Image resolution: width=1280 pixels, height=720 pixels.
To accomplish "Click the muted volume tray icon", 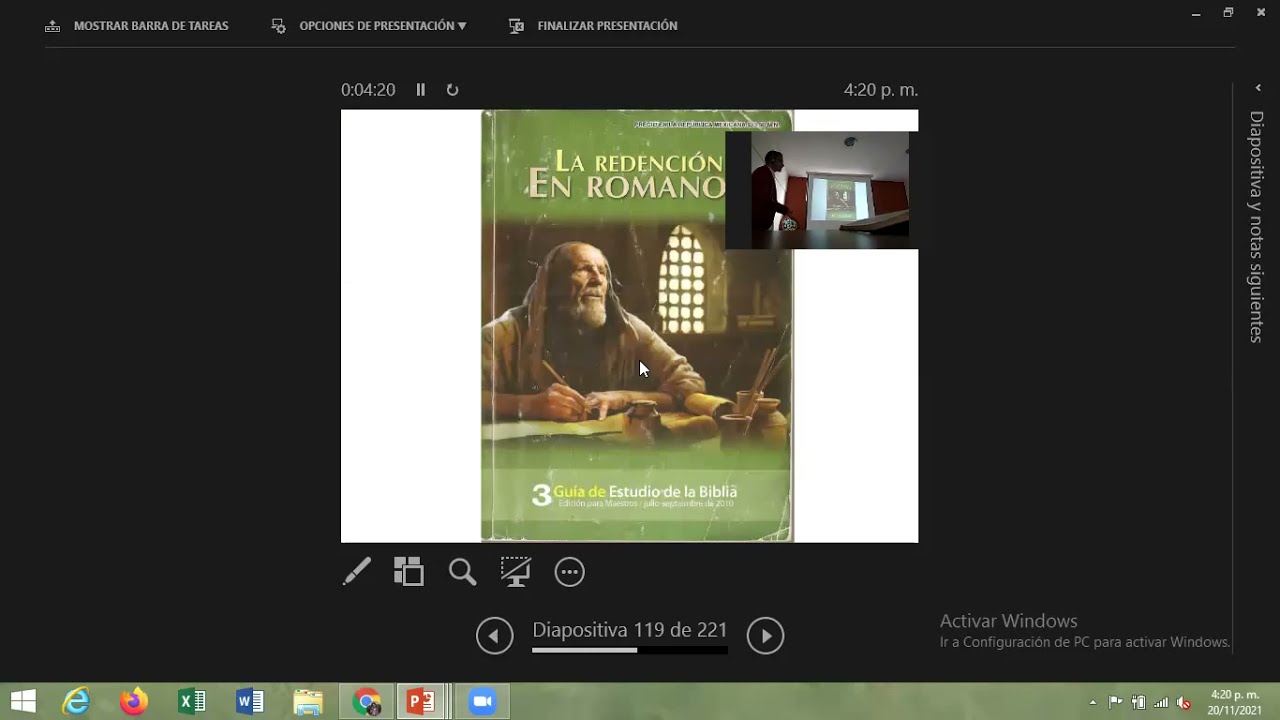I will pyautogui.click(x=1184, y=703).
